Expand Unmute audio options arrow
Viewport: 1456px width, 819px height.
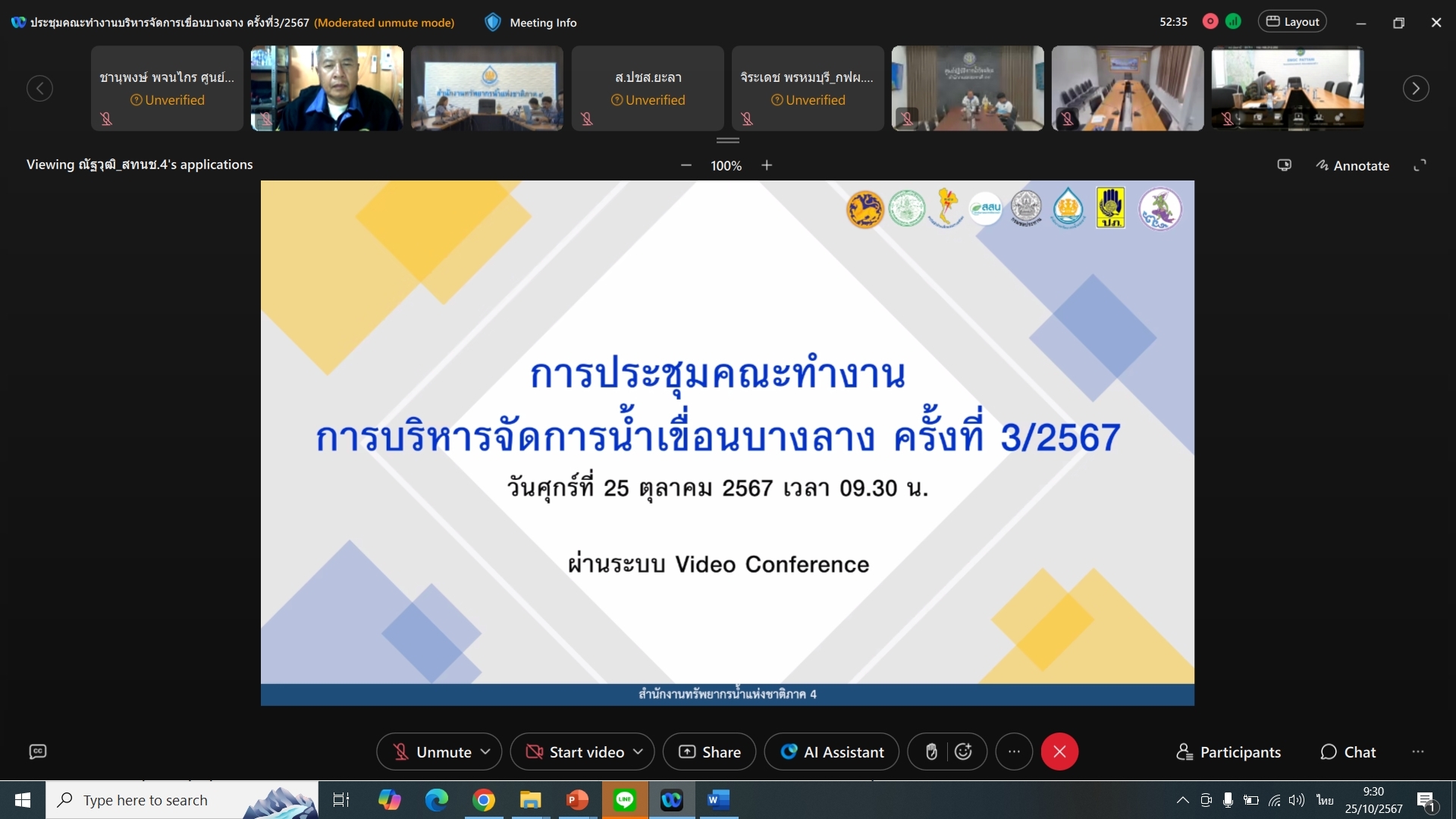coord(485,752)
